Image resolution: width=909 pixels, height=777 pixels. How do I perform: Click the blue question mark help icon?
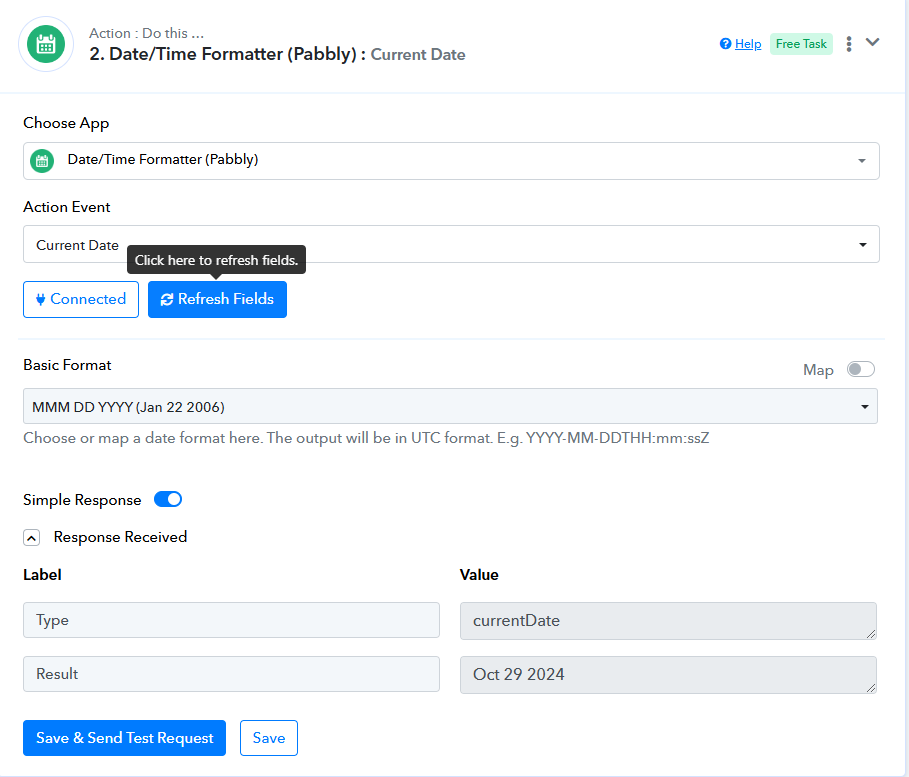pos(725,44)
